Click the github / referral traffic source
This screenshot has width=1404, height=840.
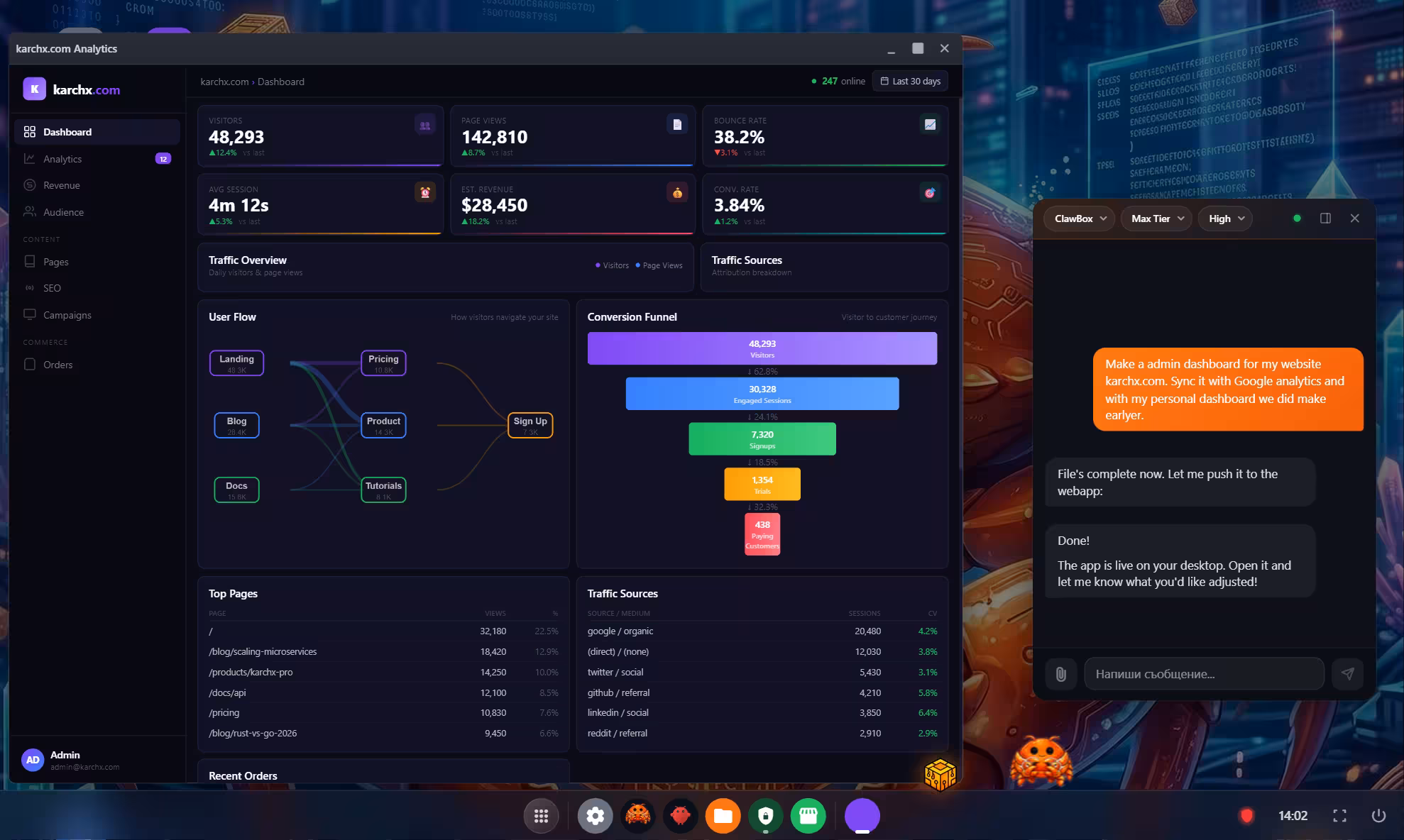point(762,692)
